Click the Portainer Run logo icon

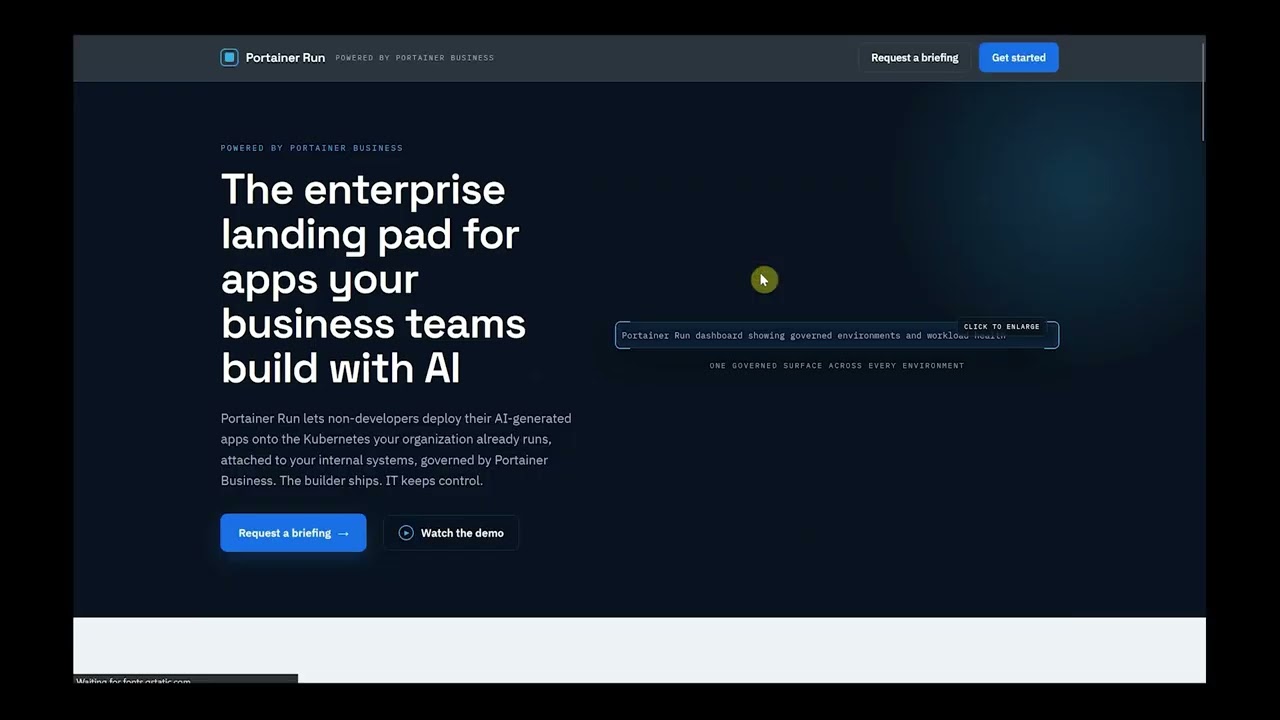tap(229, 57)
